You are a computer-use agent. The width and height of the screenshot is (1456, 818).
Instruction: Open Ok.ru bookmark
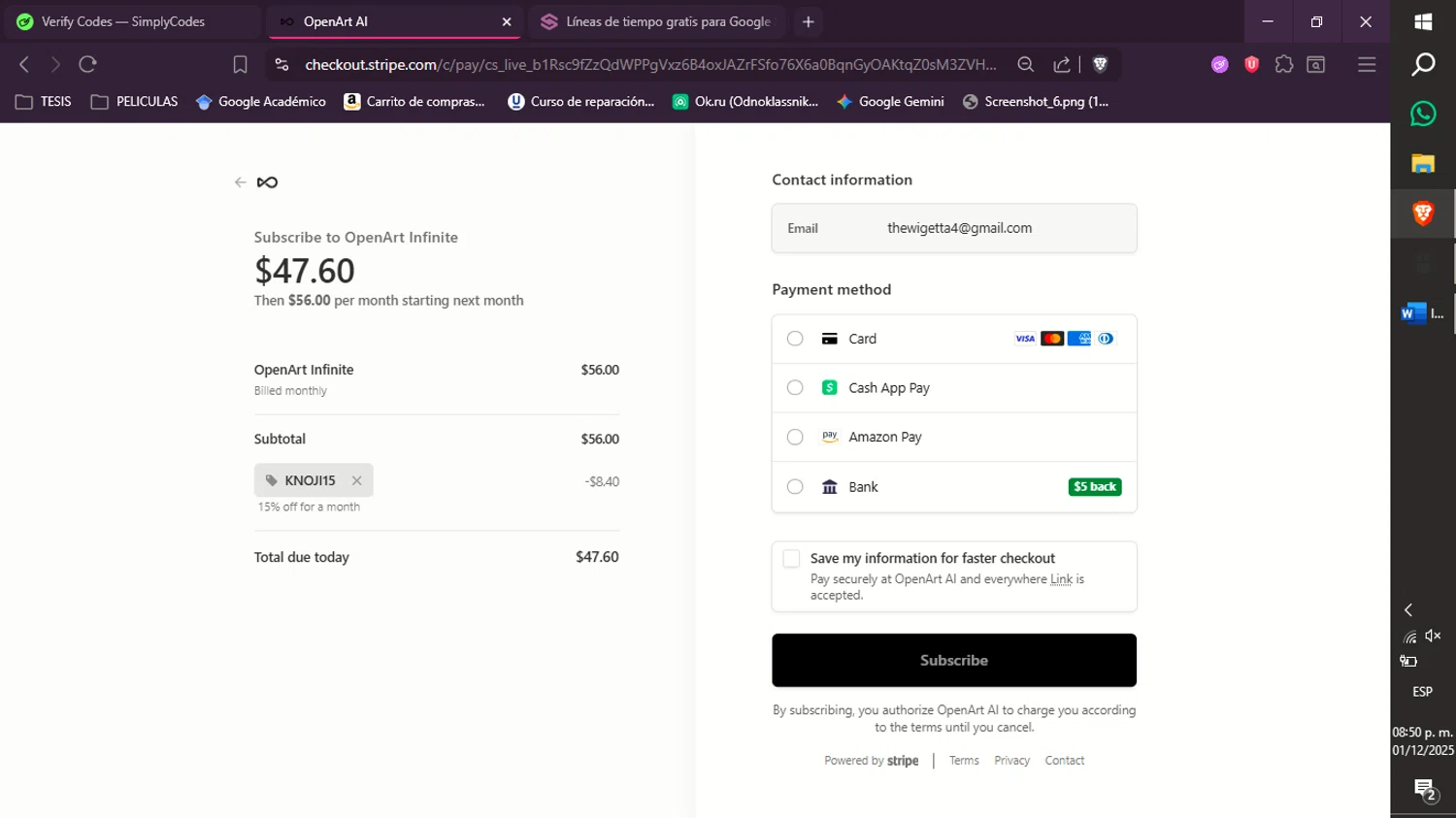[745, 101]
